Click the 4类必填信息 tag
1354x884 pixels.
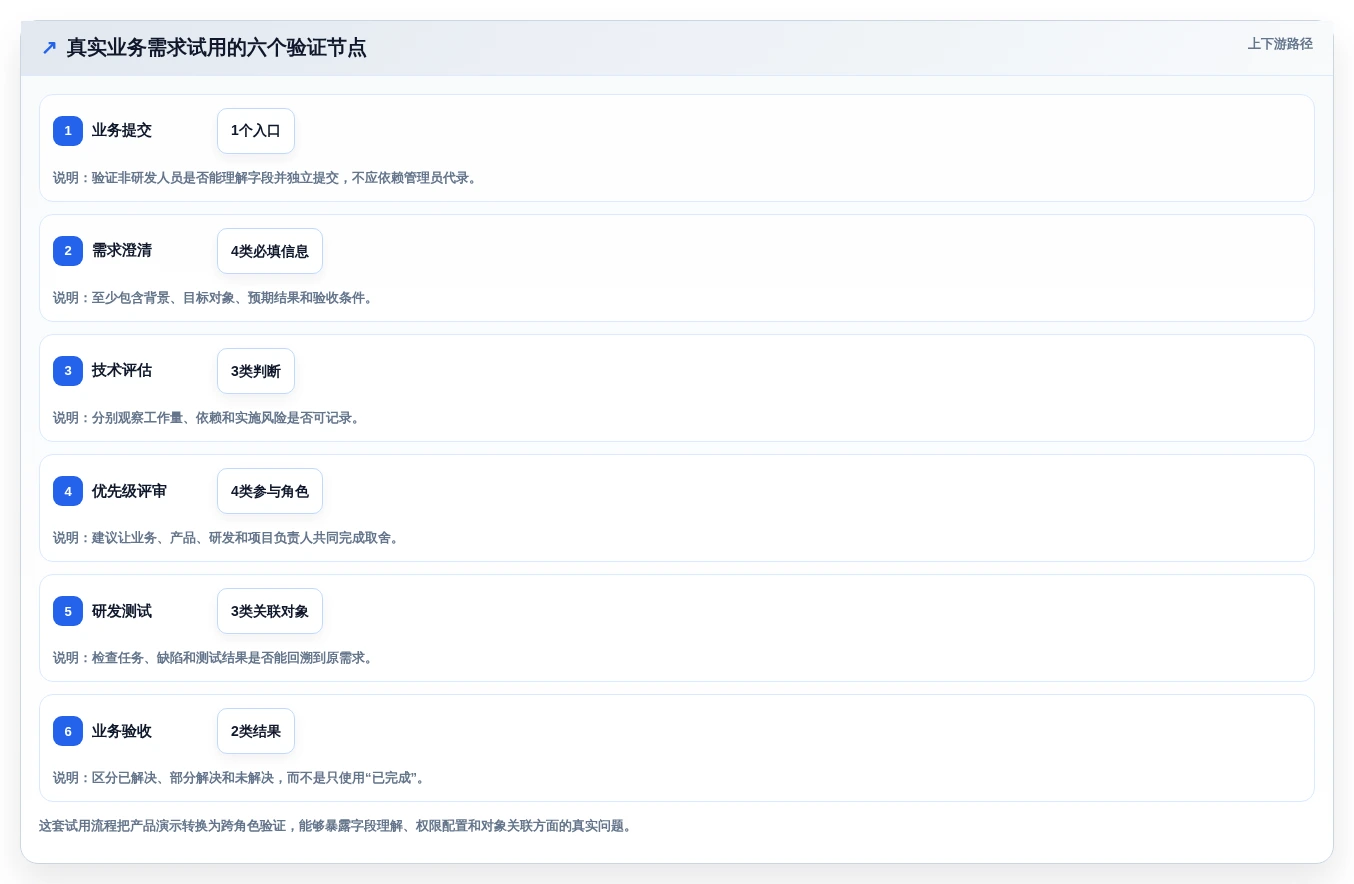pos(270,251)
